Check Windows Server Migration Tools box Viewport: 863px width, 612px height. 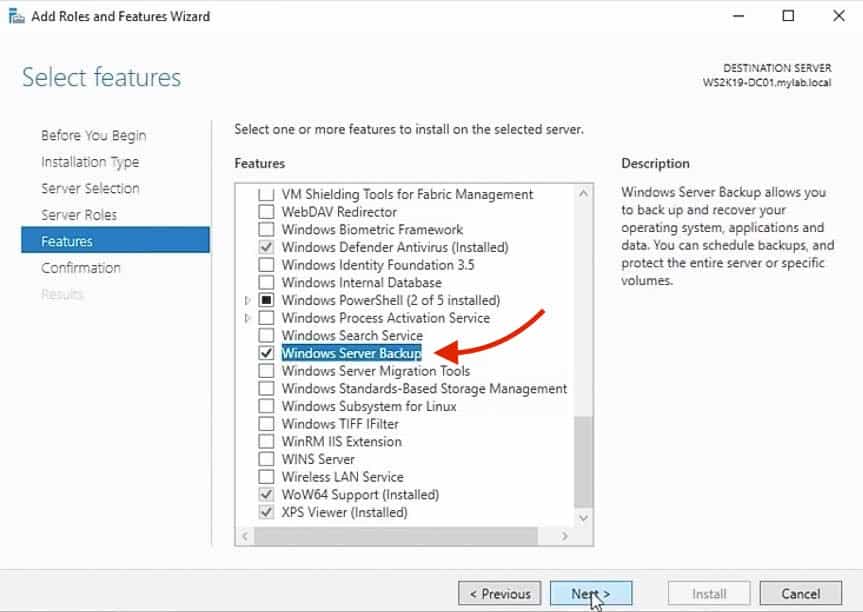point(266,370)
